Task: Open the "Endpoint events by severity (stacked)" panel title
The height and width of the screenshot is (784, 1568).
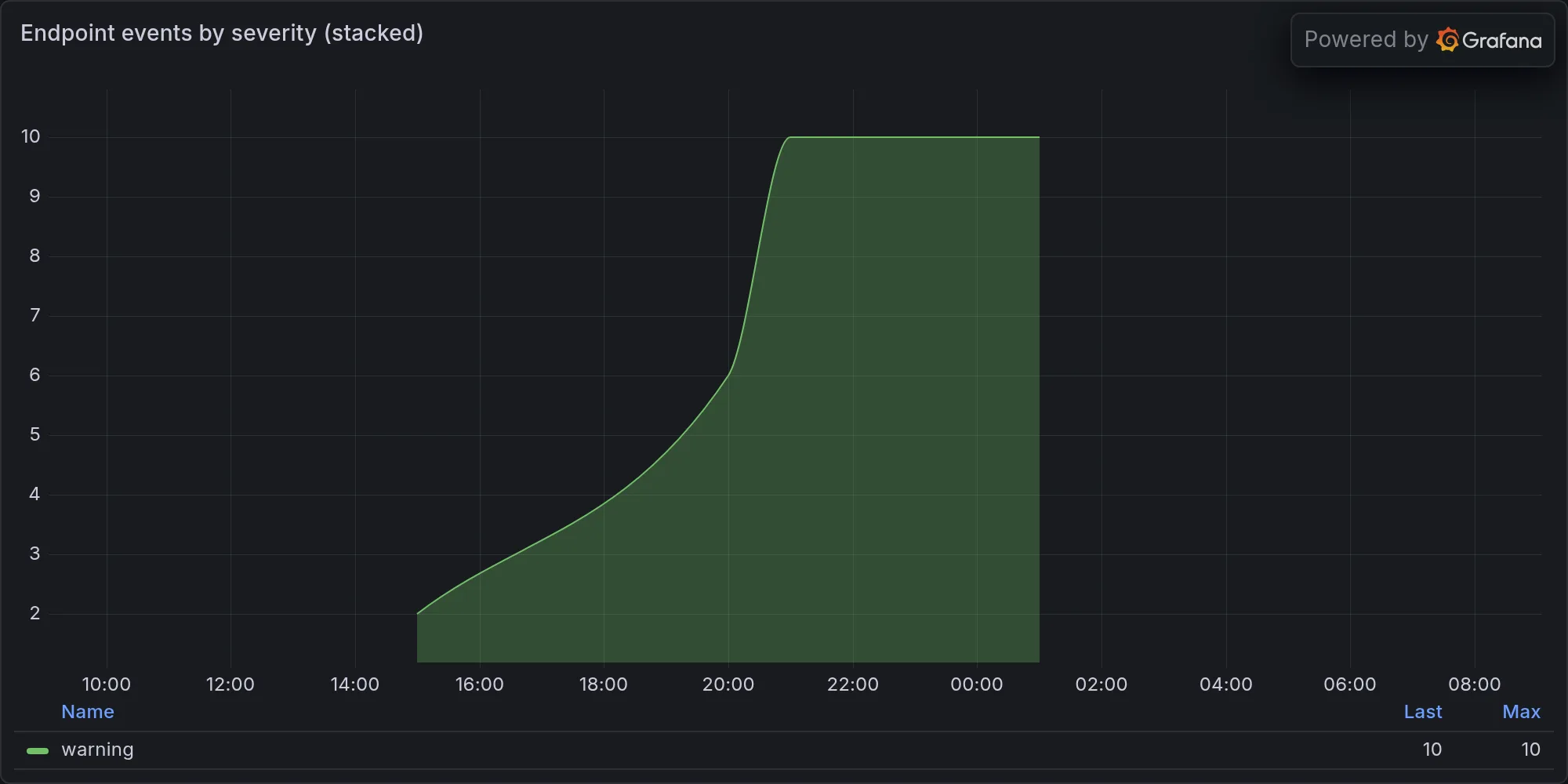Action: point(222,33)
